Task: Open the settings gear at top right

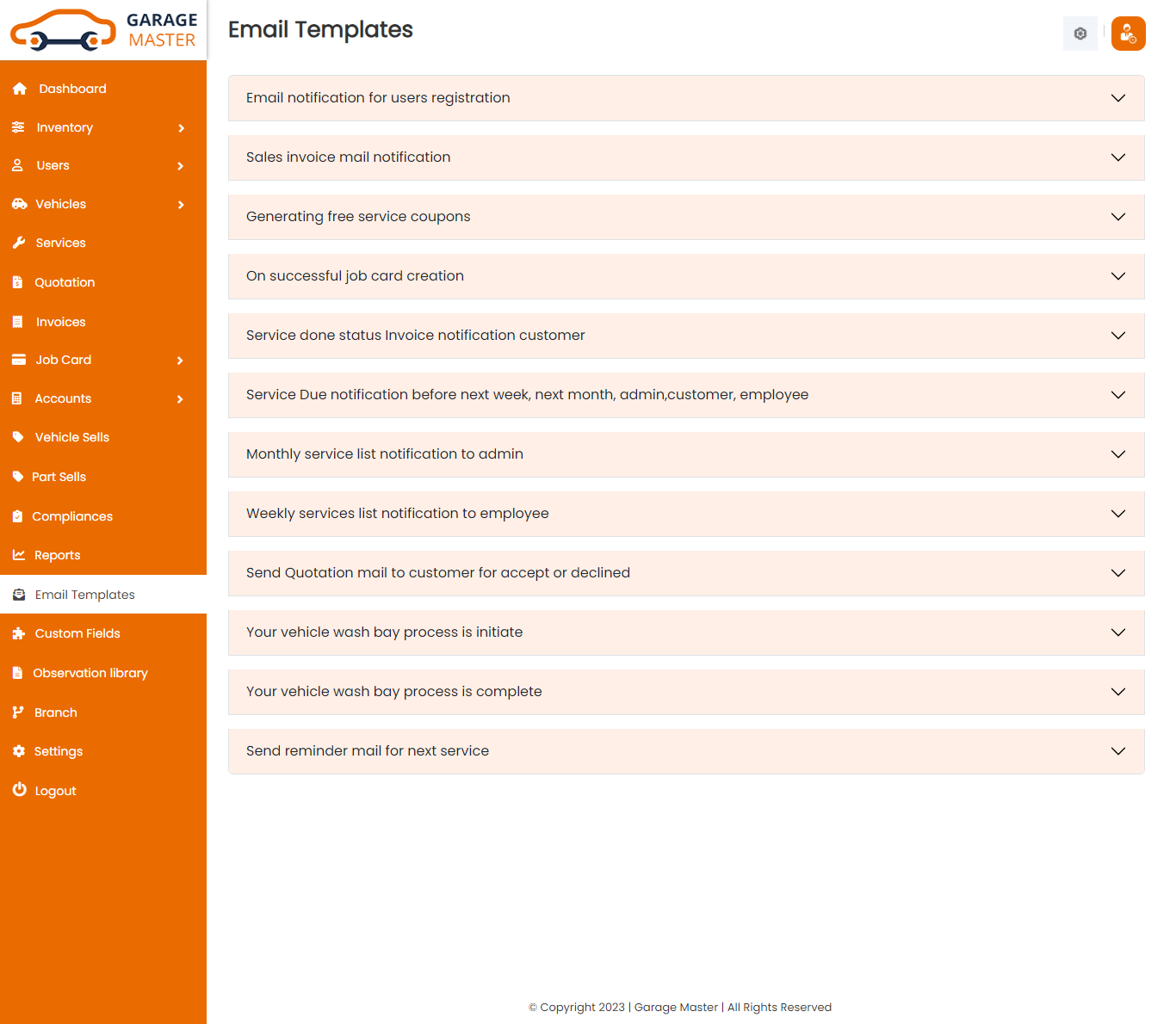Action: (1080, 34)
